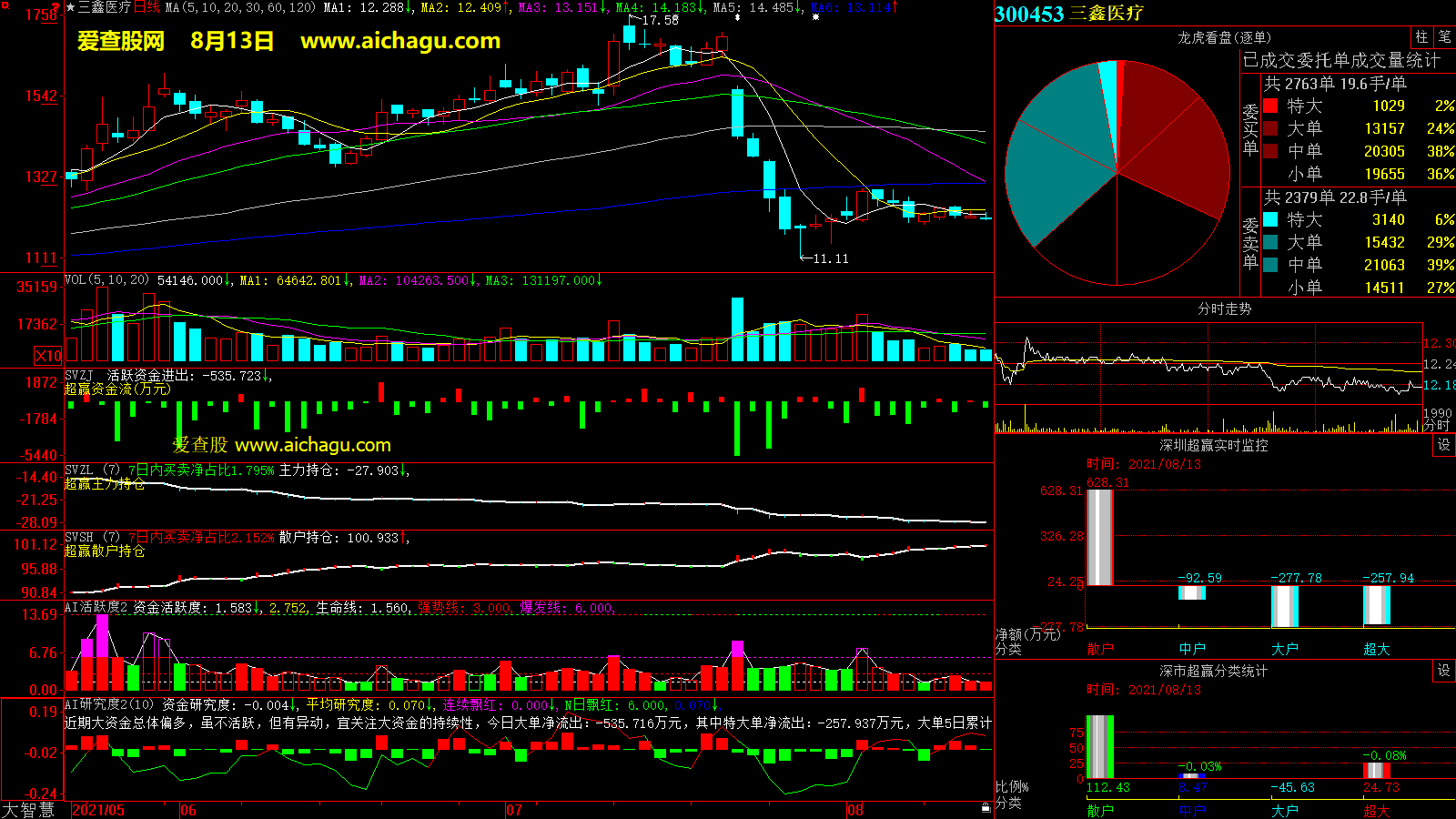Click the 300453 三鑫医疗 stock title
The height and width of the screenshot is (819, 1456).
[x=1069, y=14]
